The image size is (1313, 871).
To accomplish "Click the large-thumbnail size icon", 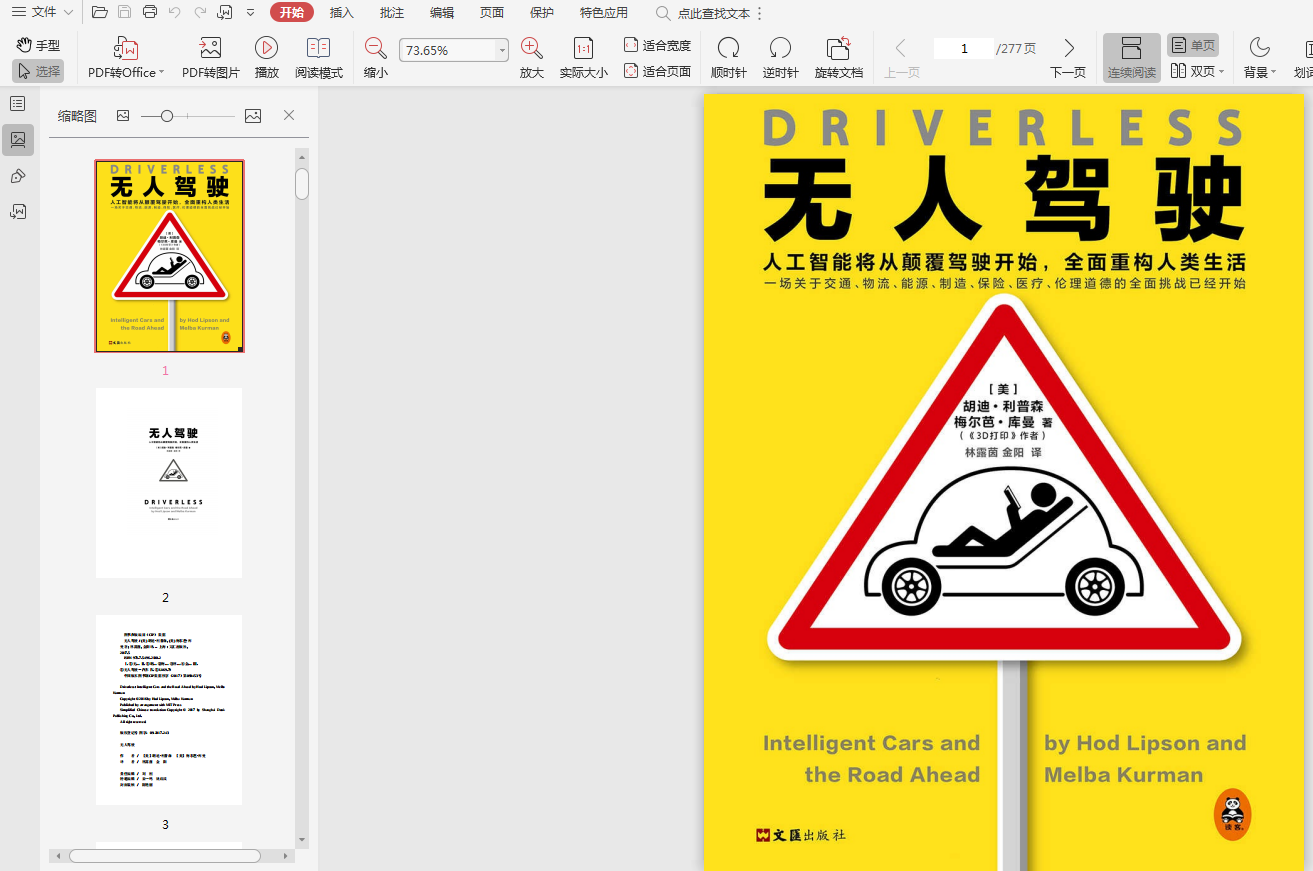I will pyautogui.click(x=253, y=116).
